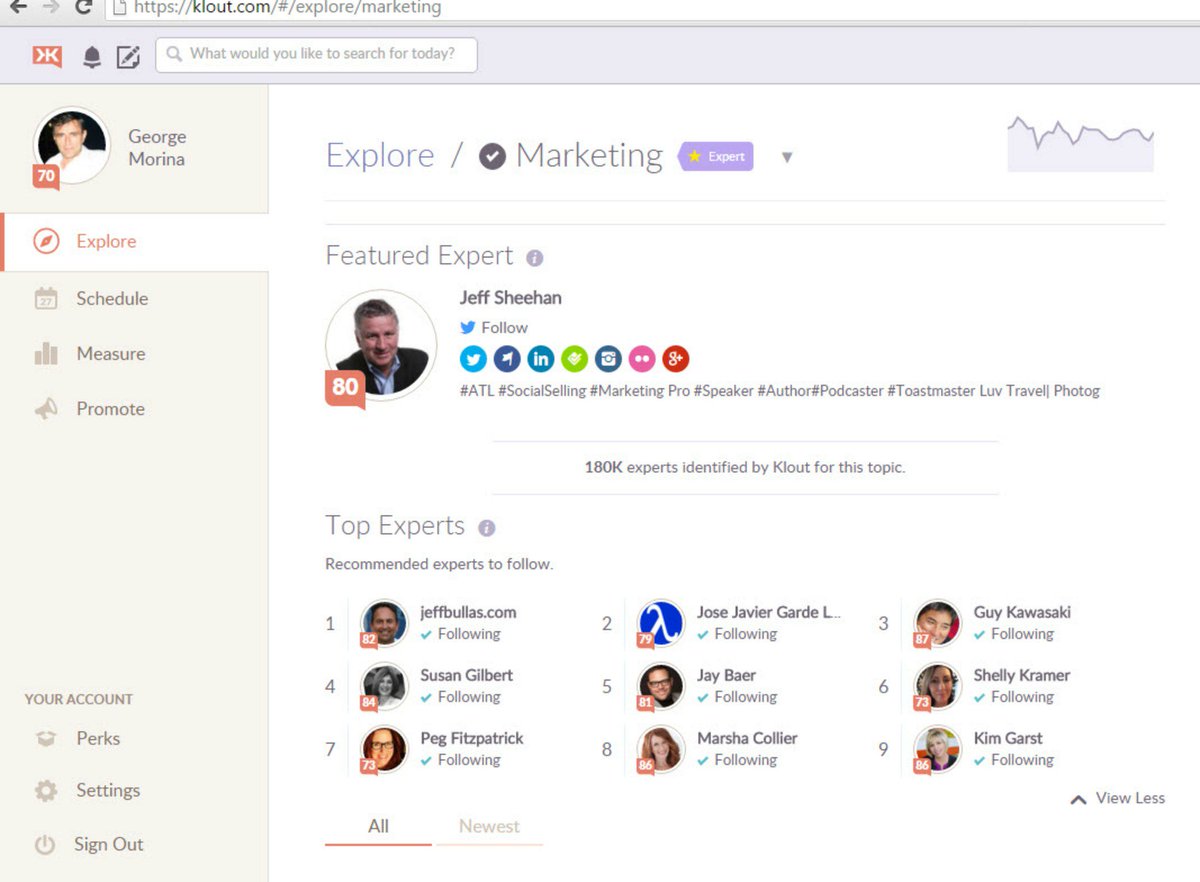Click the Schedule calendar icon
This screenshot has width=1200, height=882.
[x=46, y=298]
